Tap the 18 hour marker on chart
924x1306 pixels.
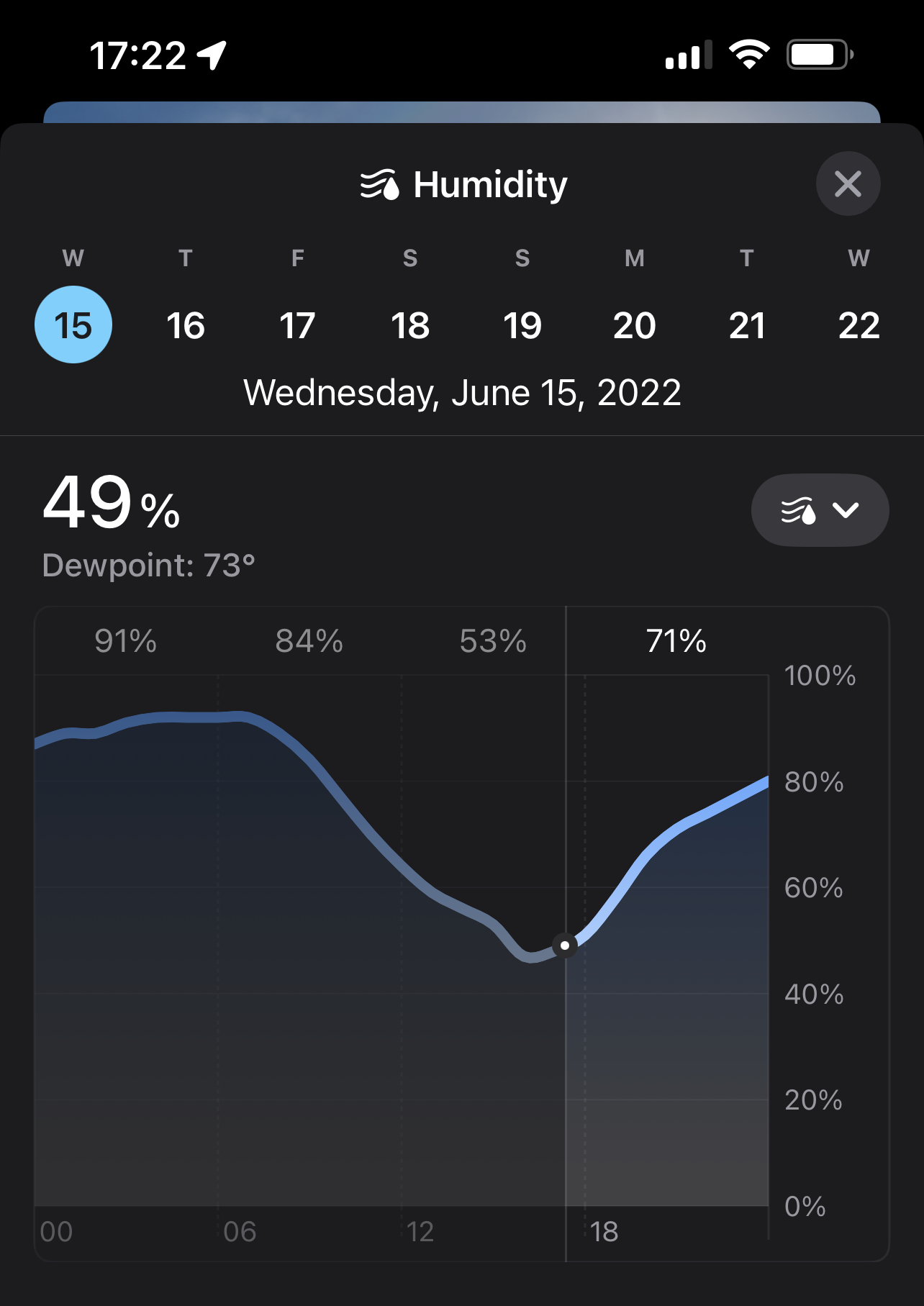tap(604, 1232)
